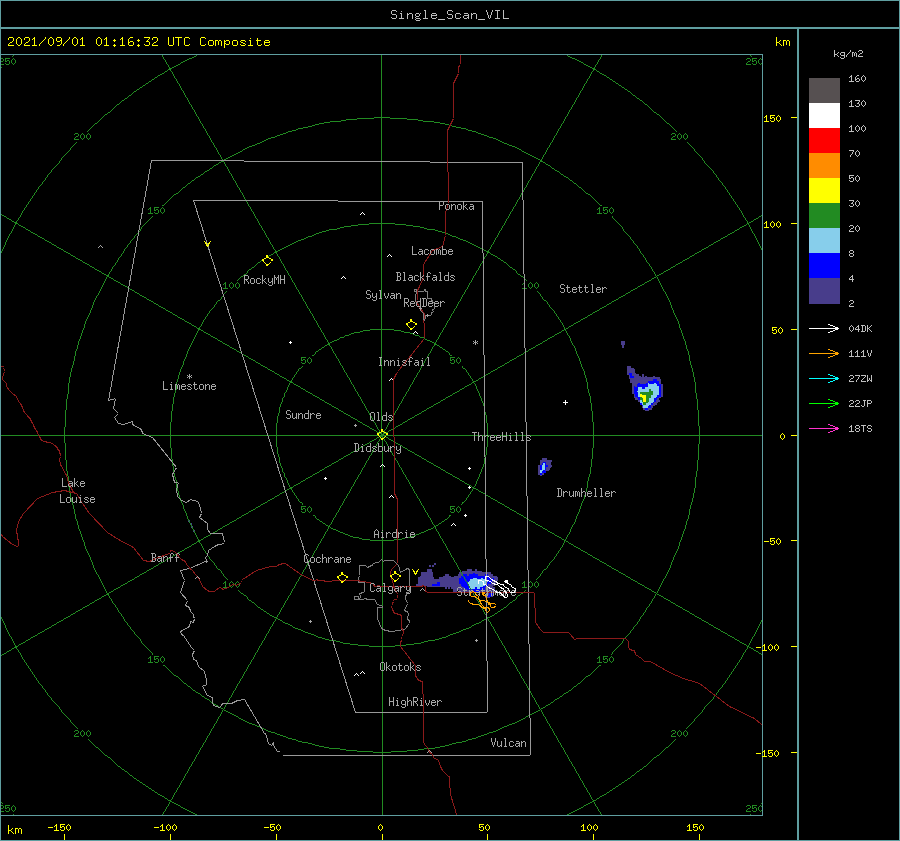Click the magenta 18TS track arrow in legend
Image resolution: width=900 pixels, height=841 pixels.
824,428
